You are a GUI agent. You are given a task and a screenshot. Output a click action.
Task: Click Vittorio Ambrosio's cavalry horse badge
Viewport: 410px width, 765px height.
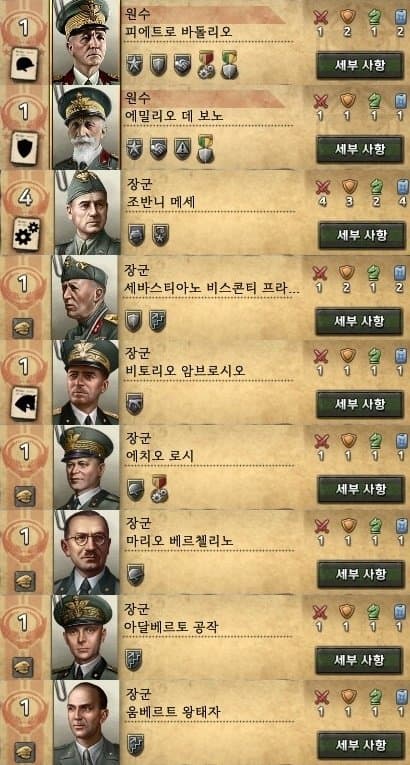[24, 403]
